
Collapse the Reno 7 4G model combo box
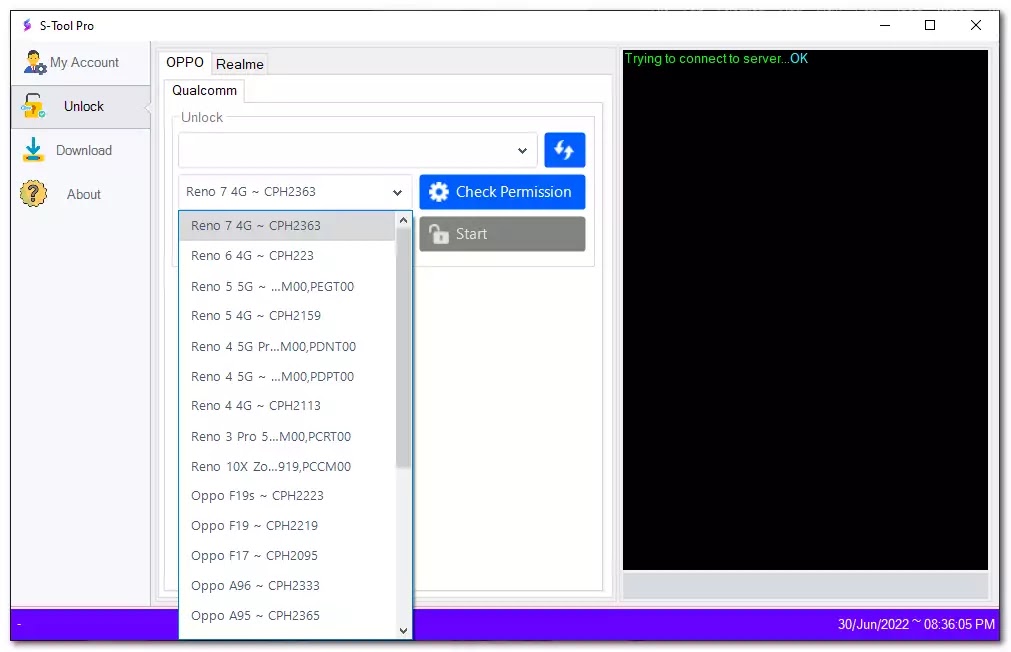pos(295,192)
